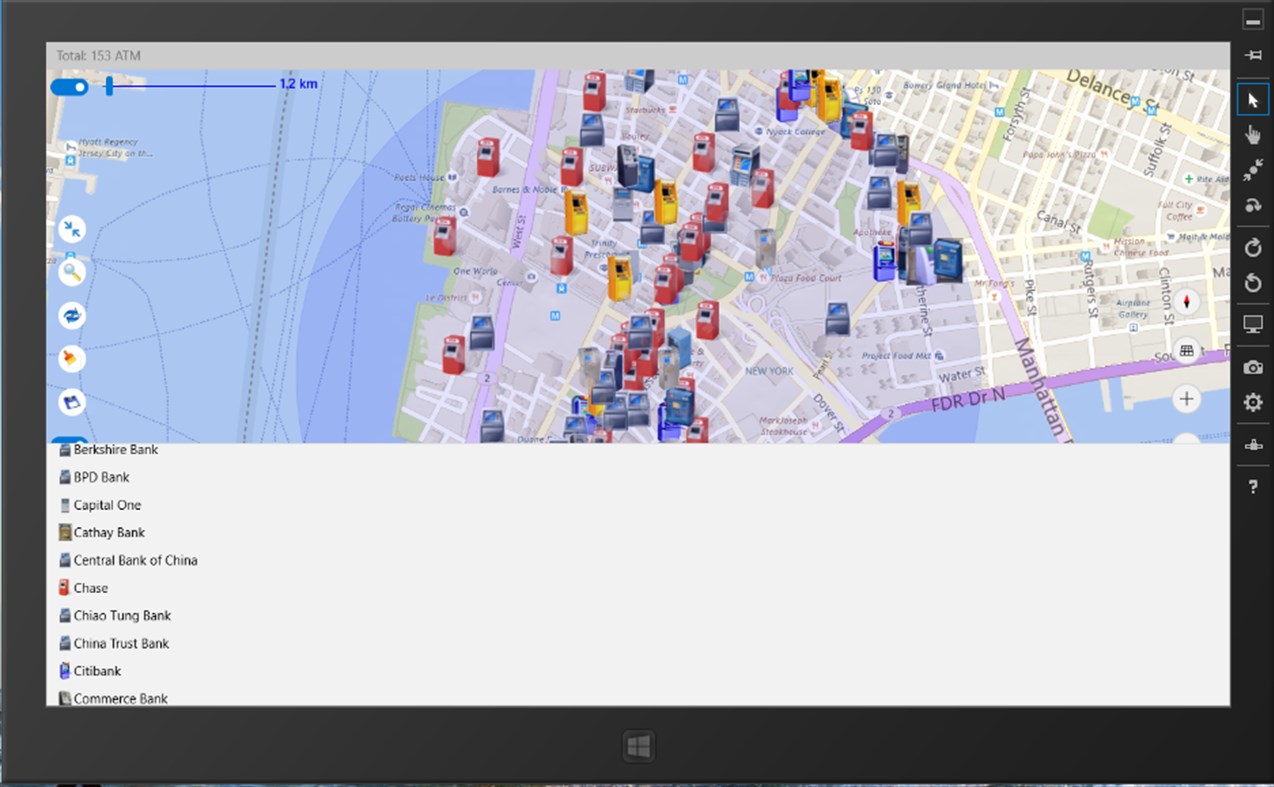Viewport: 1274px width, 787px height.
Task: Click red ATM marker below Le District
Action: pos(454,354)
